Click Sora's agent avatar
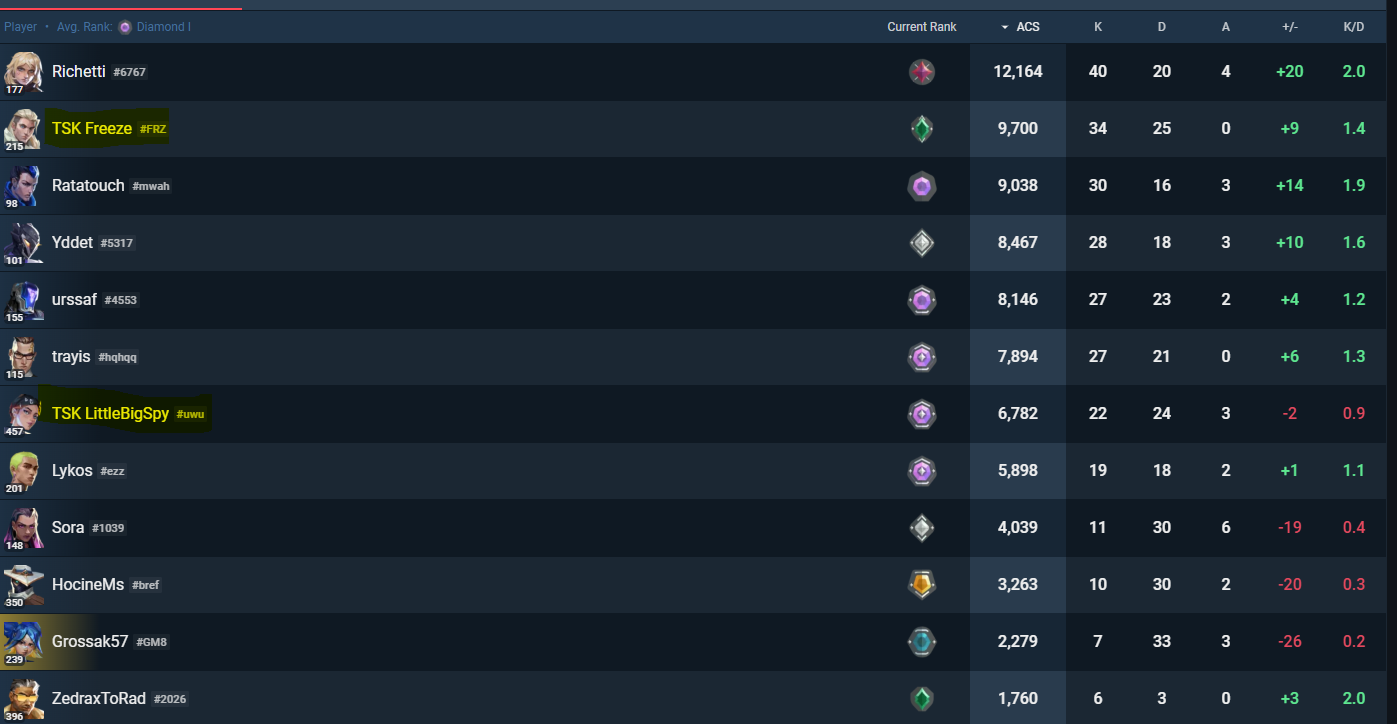Viewport: 1397px width, 724px height. [22, 528]
